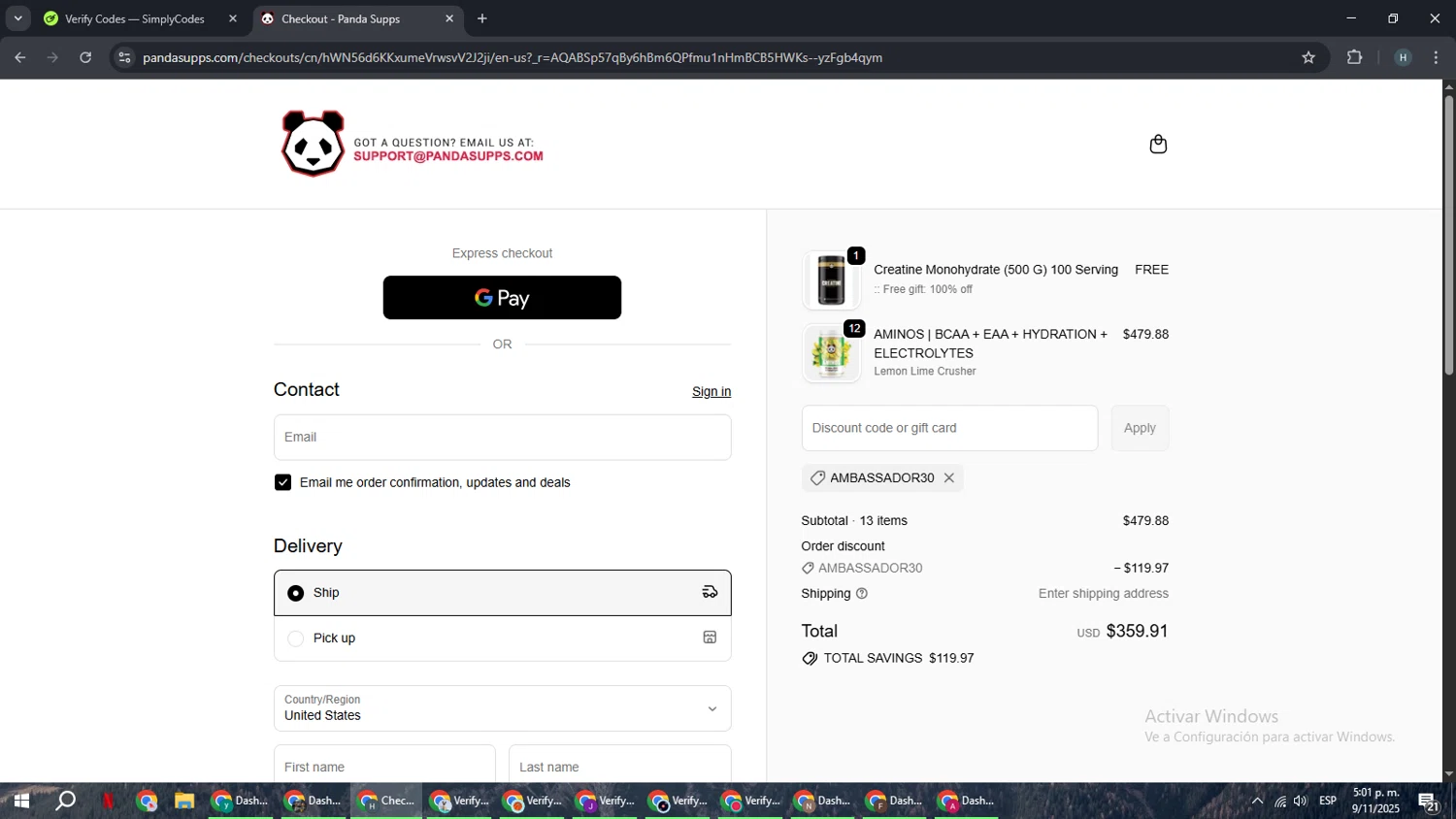This screenshot has height=819, width=1456.
Task: Click the Total $359.91 amount
Action: coord(1137,632)
